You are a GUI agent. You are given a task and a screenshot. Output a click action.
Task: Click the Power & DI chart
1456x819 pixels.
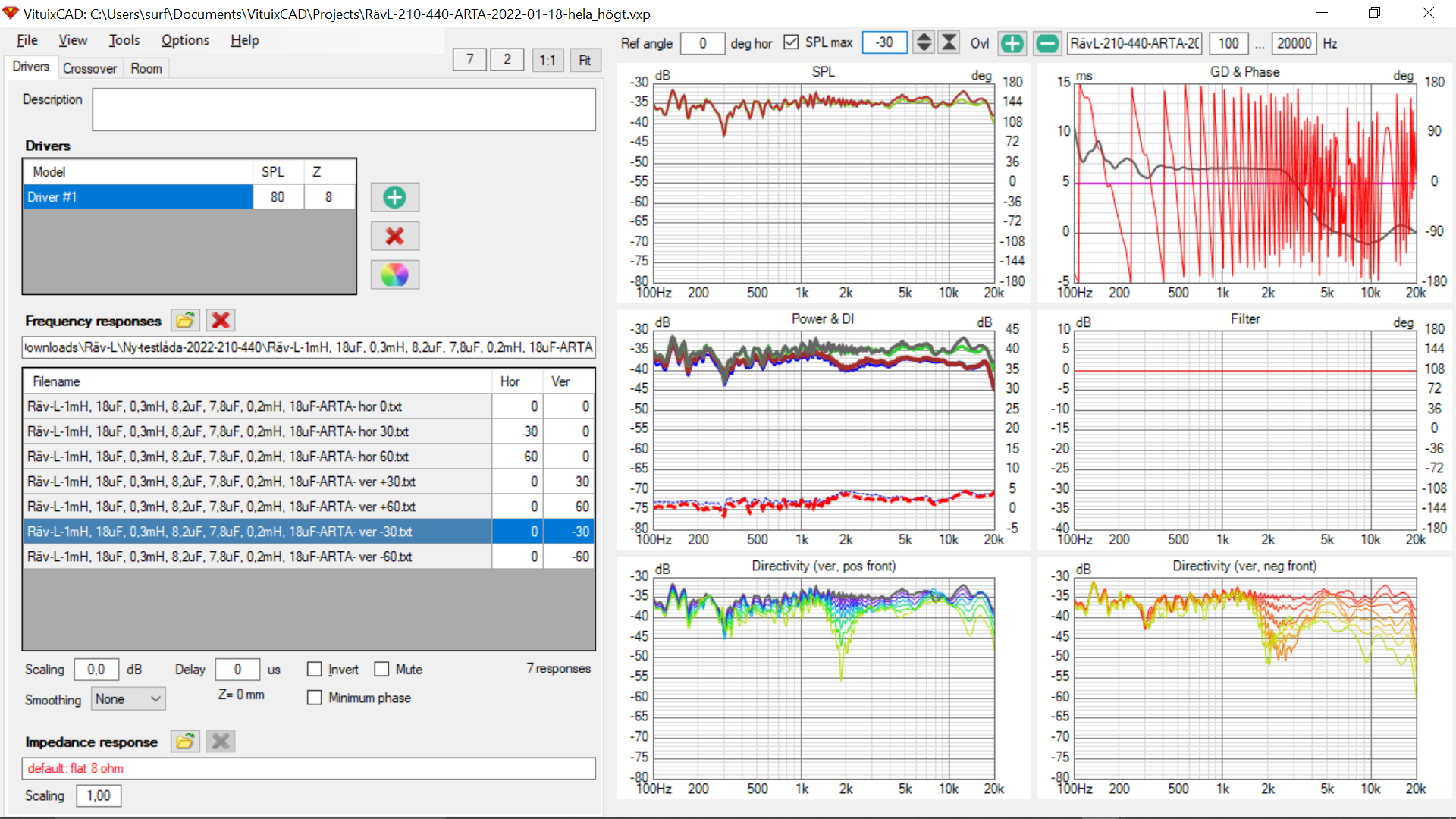[824, 429]
